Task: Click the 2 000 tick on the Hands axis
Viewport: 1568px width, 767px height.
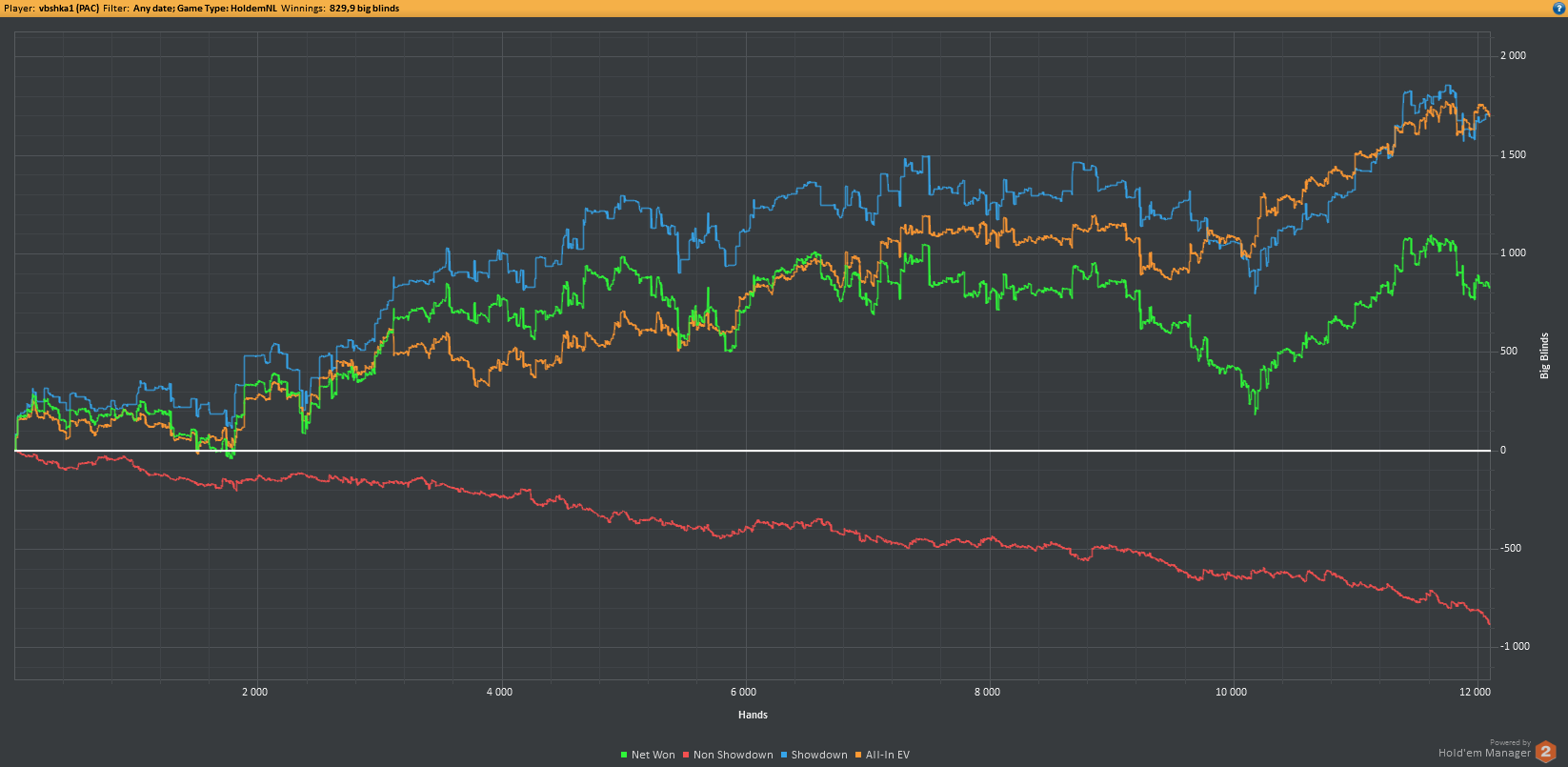Action: pos(254,692)
